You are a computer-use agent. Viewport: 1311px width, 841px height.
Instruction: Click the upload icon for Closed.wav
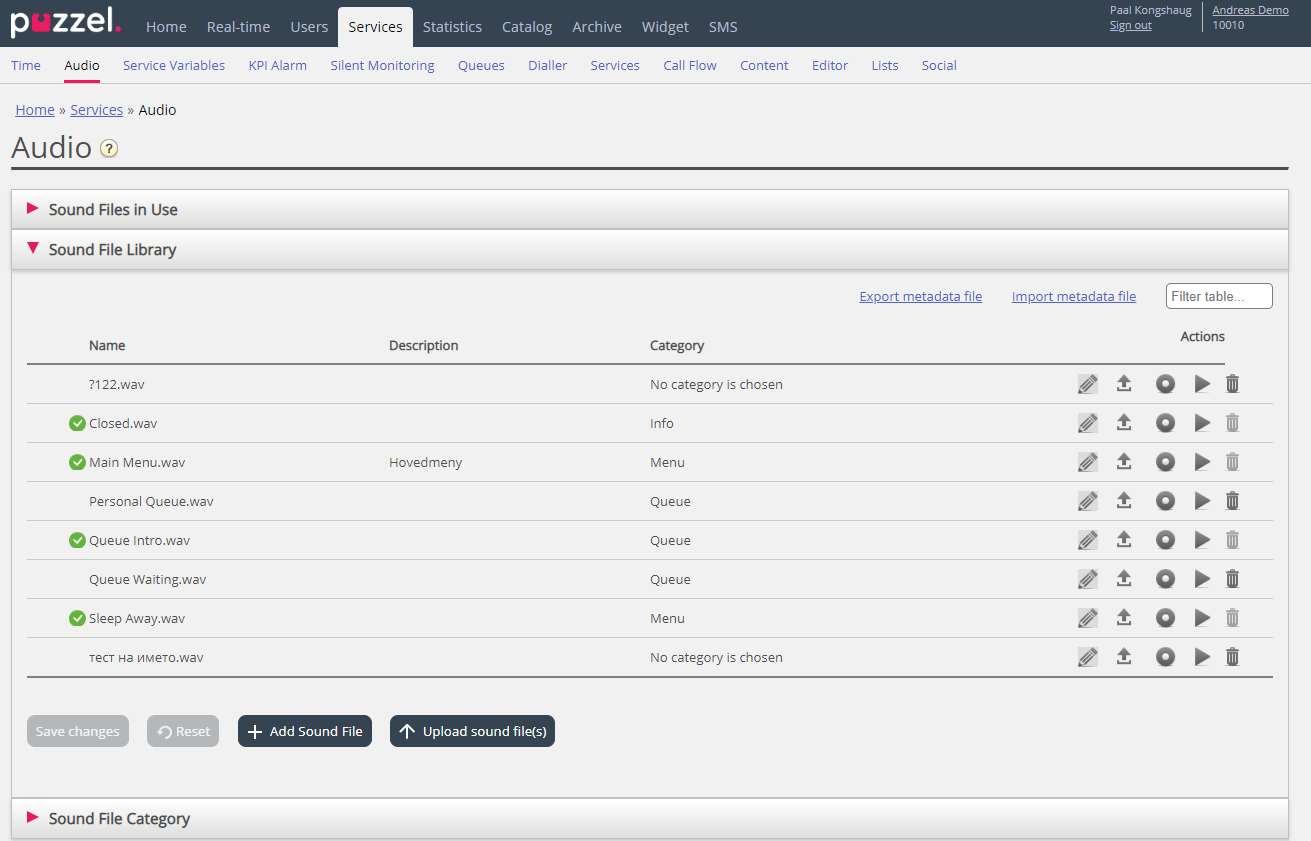point(1124,423)
